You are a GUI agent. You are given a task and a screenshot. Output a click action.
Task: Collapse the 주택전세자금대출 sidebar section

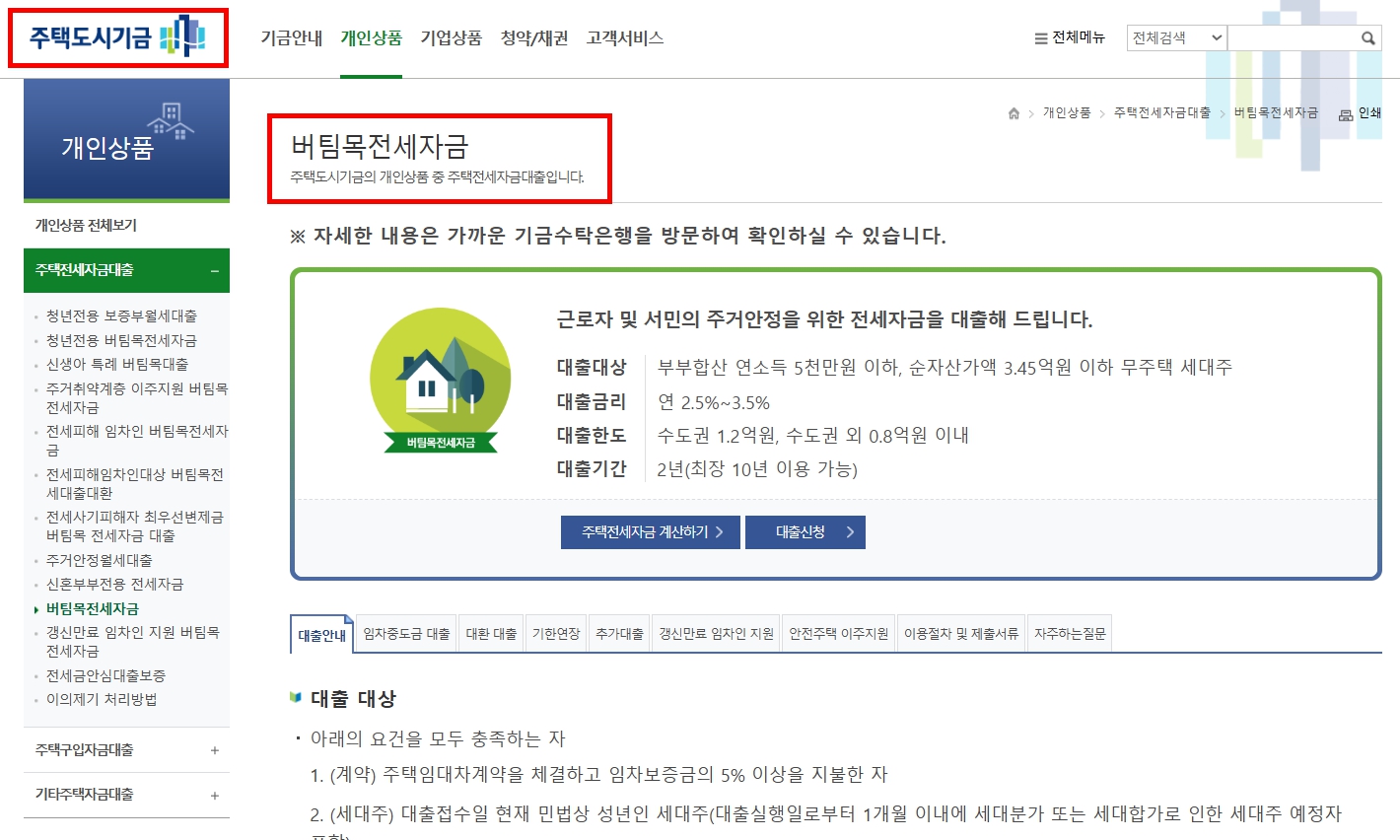126,270
